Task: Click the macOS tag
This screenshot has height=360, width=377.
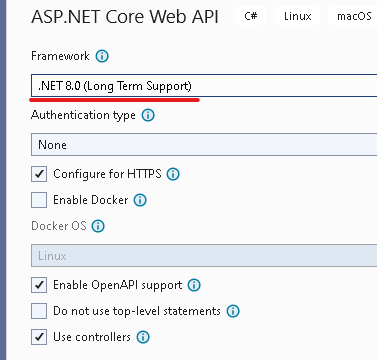Action: (x=354, y=16)
